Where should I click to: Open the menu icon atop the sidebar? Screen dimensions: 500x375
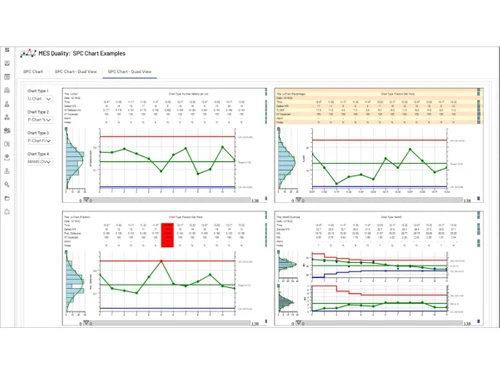(7, 50)
